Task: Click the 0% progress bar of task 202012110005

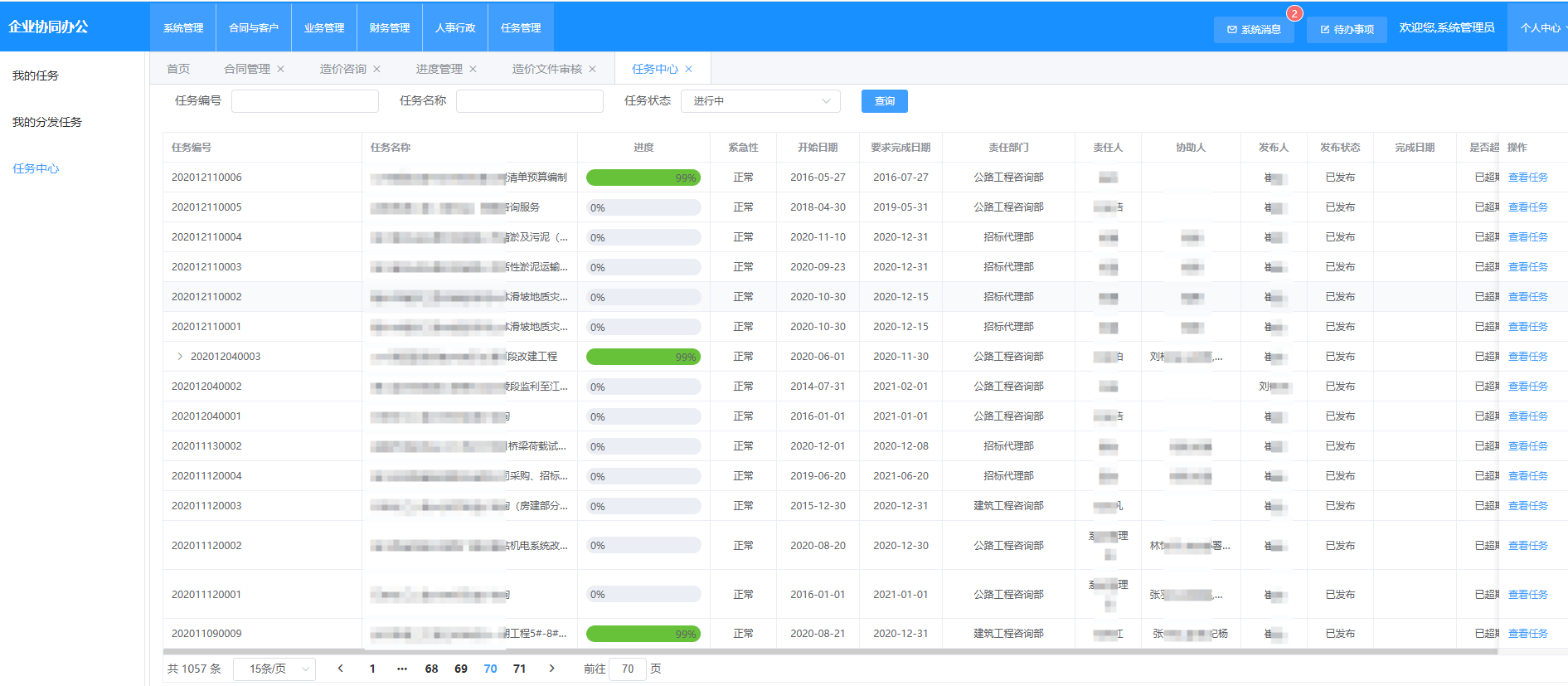Action: point(643,207)
